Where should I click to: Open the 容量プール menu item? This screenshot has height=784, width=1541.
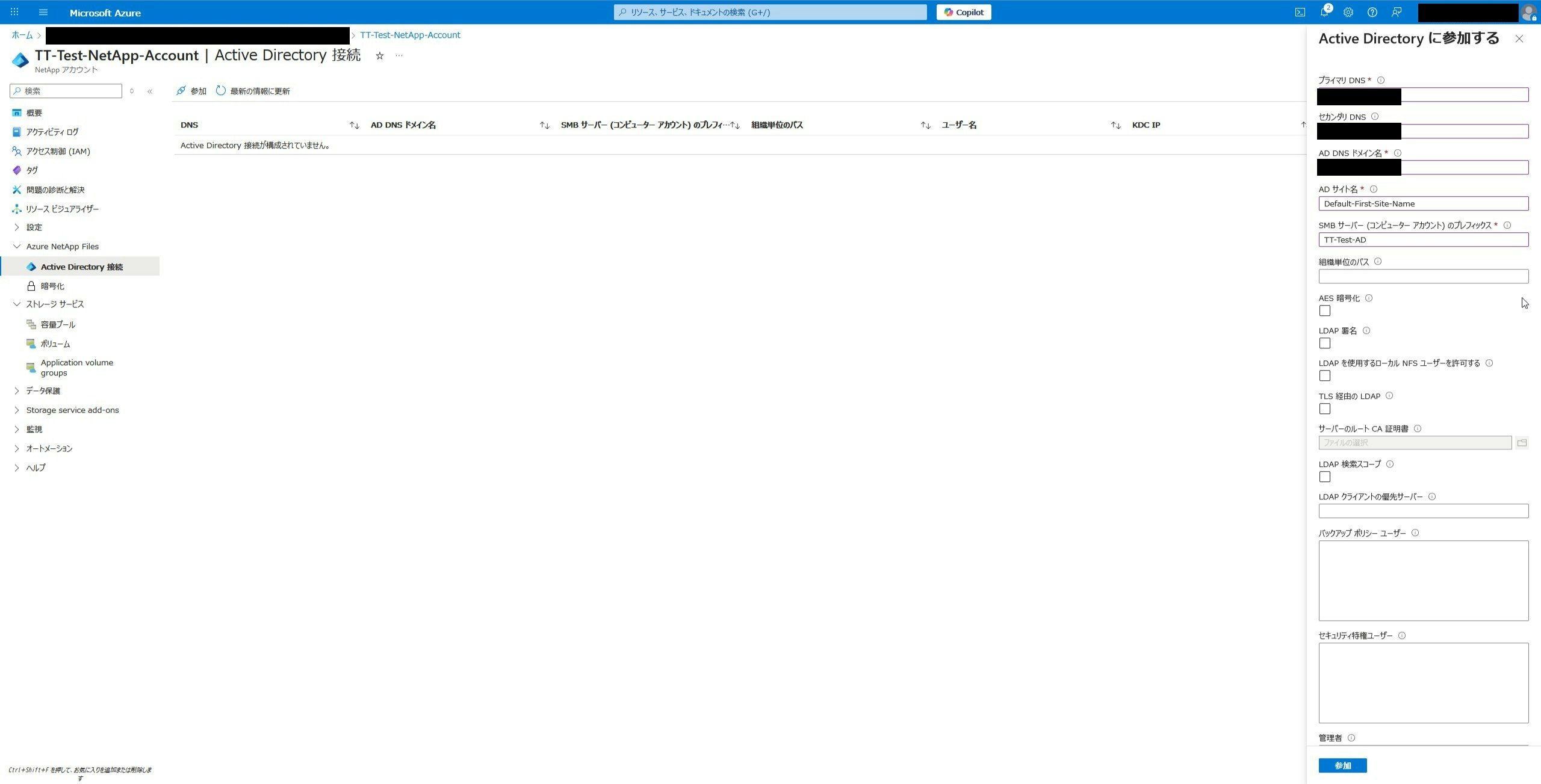tap(58, 325)
